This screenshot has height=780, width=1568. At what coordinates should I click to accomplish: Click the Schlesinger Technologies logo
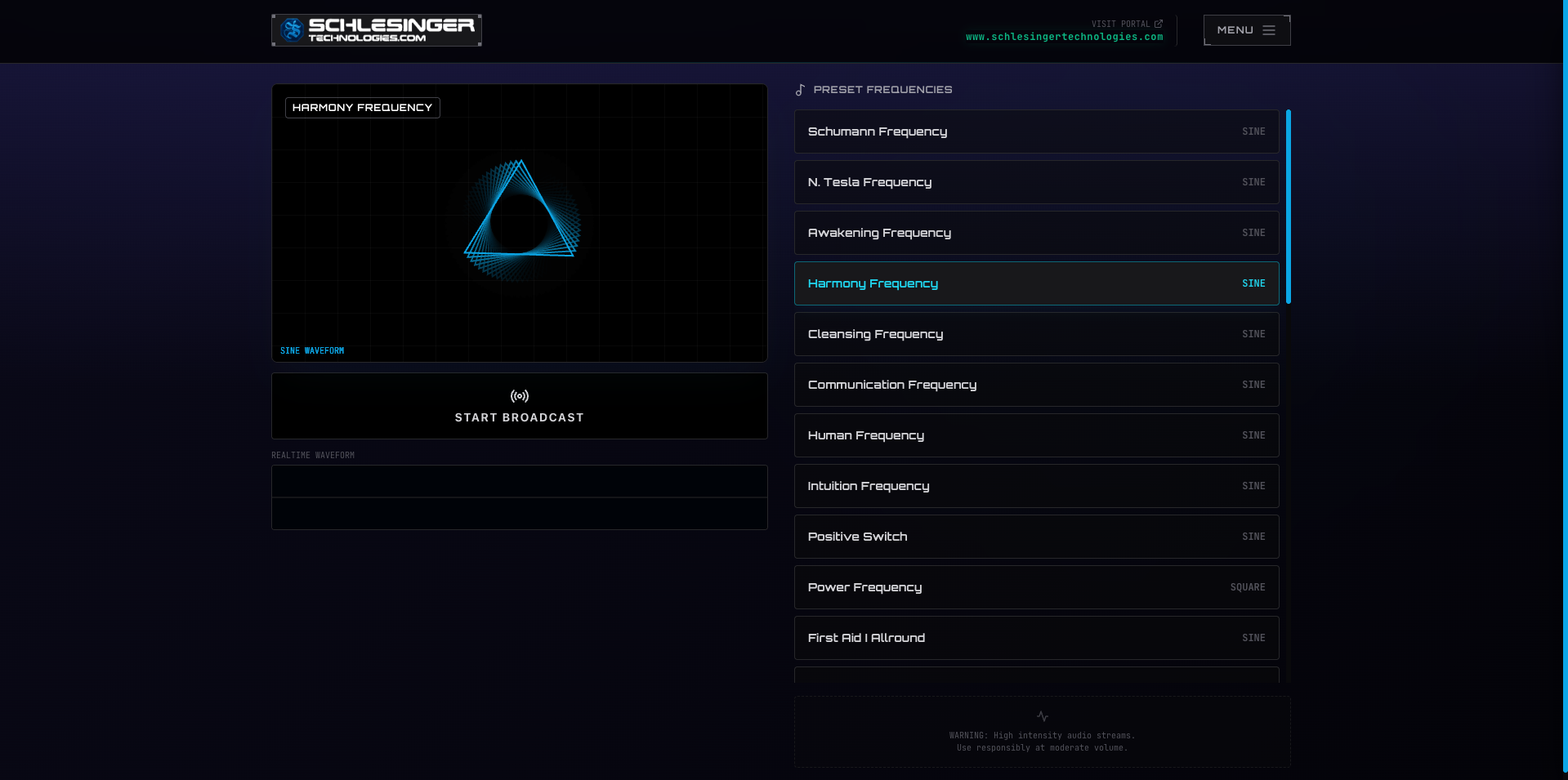pyautogui.click(x=376, y=30)
